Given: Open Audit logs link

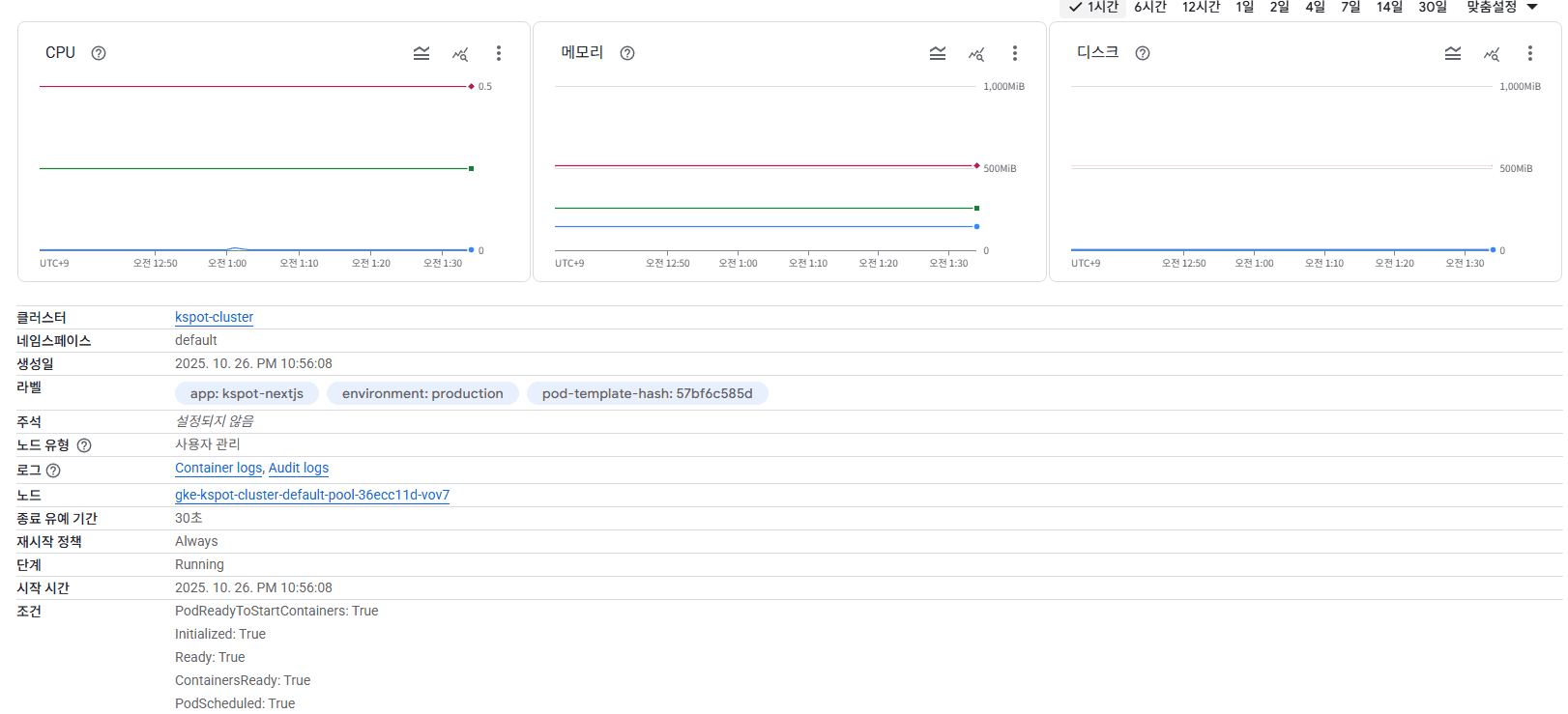Looking at the screenshot, I should (x=299, y=468).
